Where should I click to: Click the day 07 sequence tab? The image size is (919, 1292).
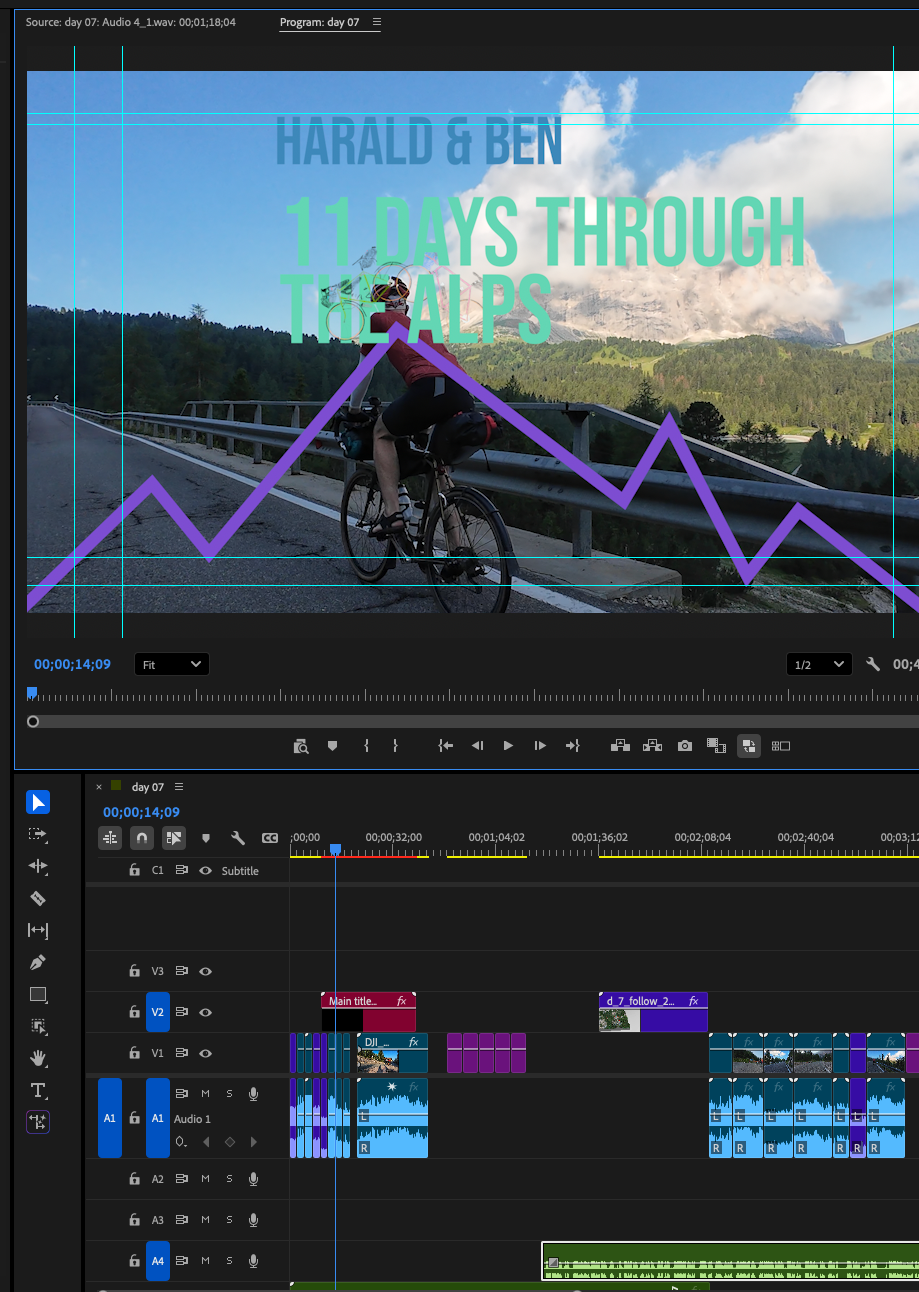click(147, 787)
